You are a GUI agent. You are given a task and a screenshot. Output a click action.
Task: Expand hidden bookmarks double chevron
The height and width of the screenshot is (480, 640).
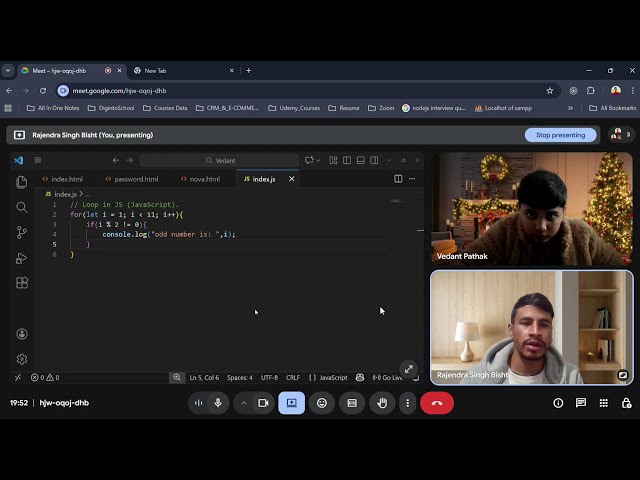[x=570, y=108]
